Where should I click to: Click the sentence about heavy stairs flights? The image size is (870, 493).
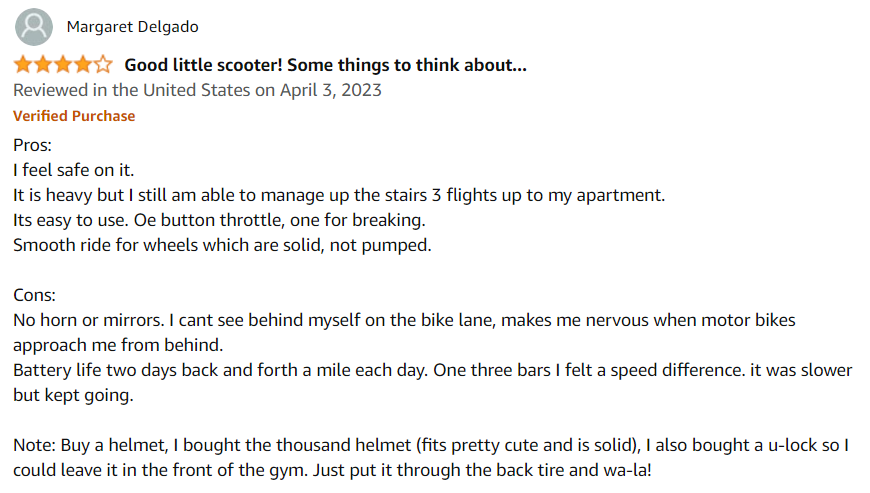click(x=339, y=195)
